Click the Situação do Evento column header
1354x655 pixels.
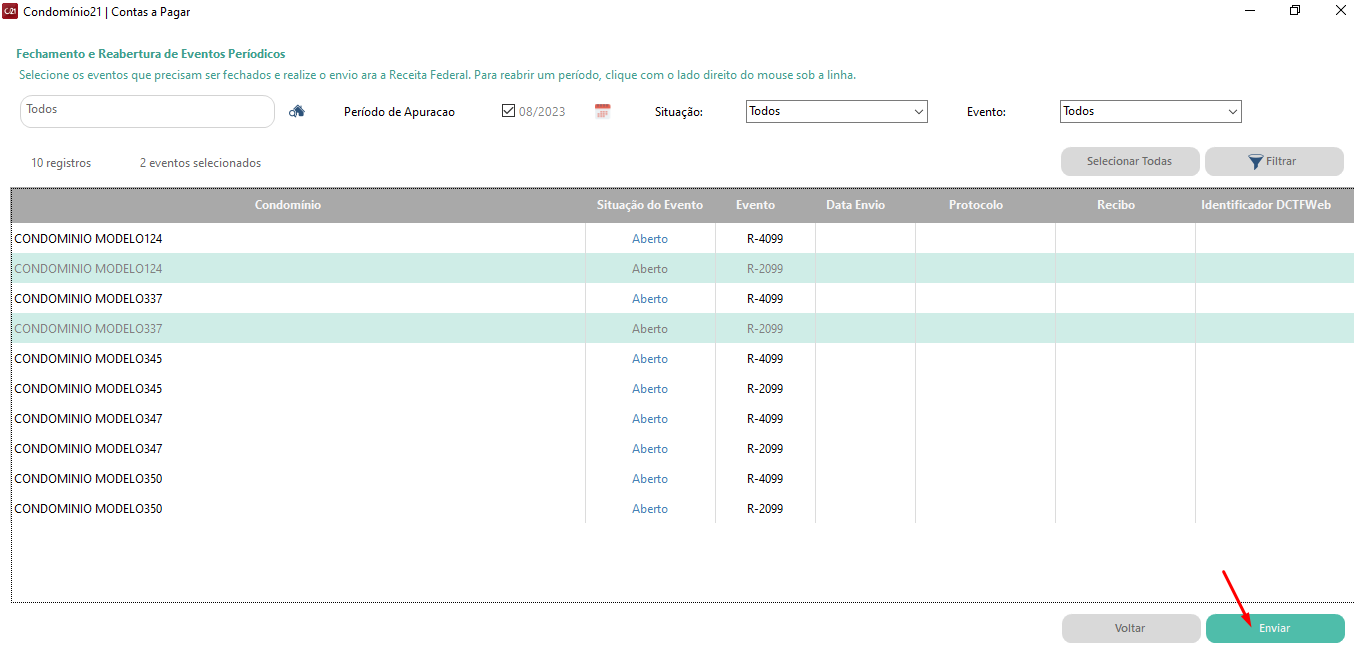coord(650,205)
